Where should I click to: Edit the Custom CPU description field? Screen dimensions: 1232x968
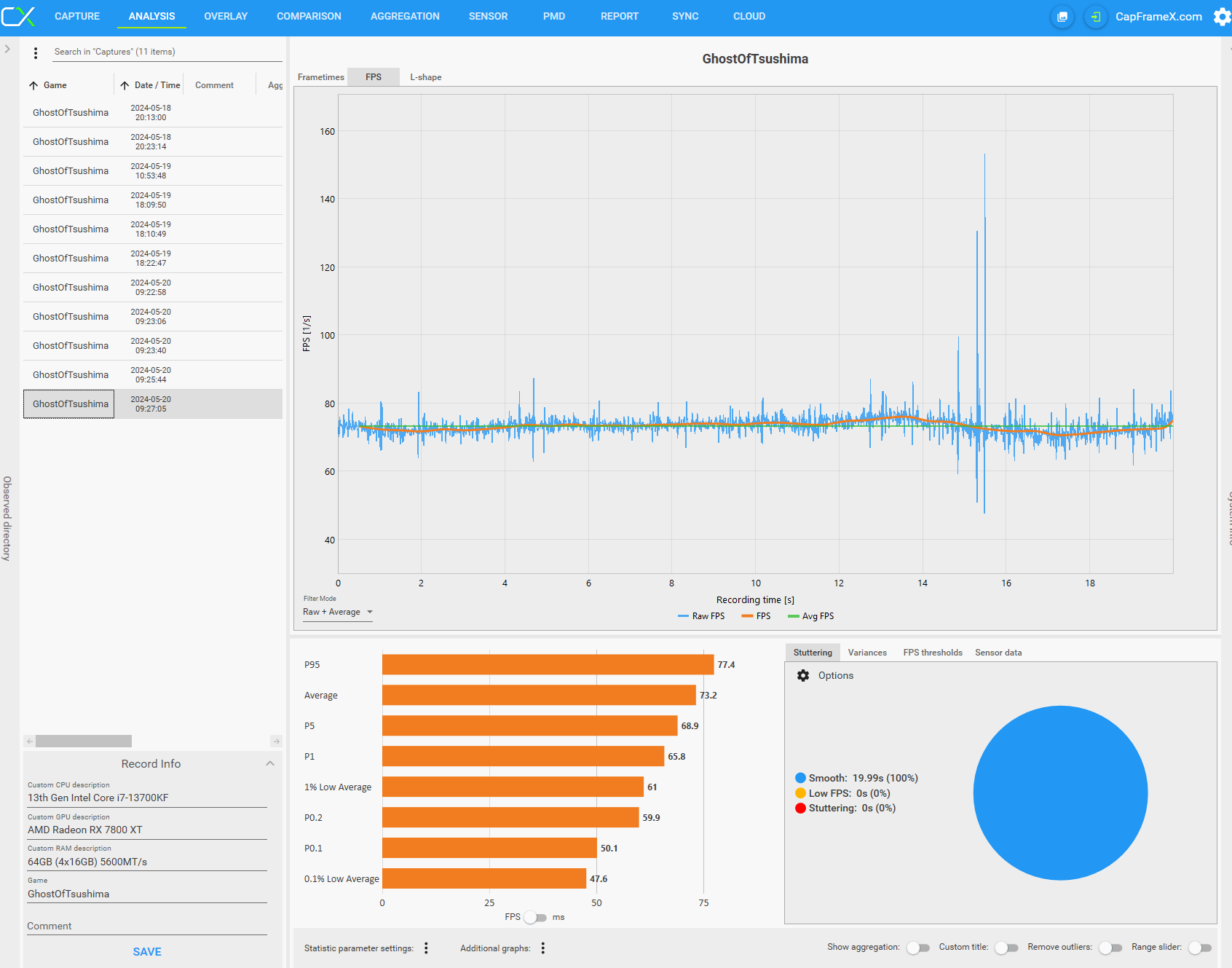tap(147, 798)
